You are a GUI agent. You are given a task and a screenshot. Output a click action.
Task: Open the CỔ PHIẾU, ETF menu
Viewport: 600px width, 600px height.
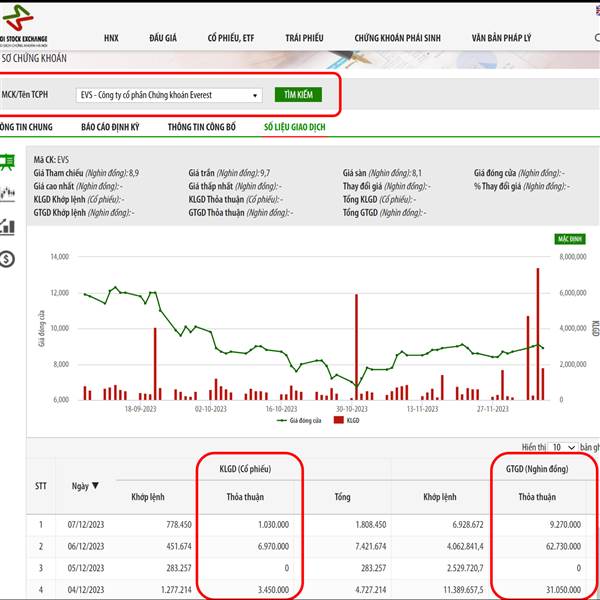[x=231, y=38]
